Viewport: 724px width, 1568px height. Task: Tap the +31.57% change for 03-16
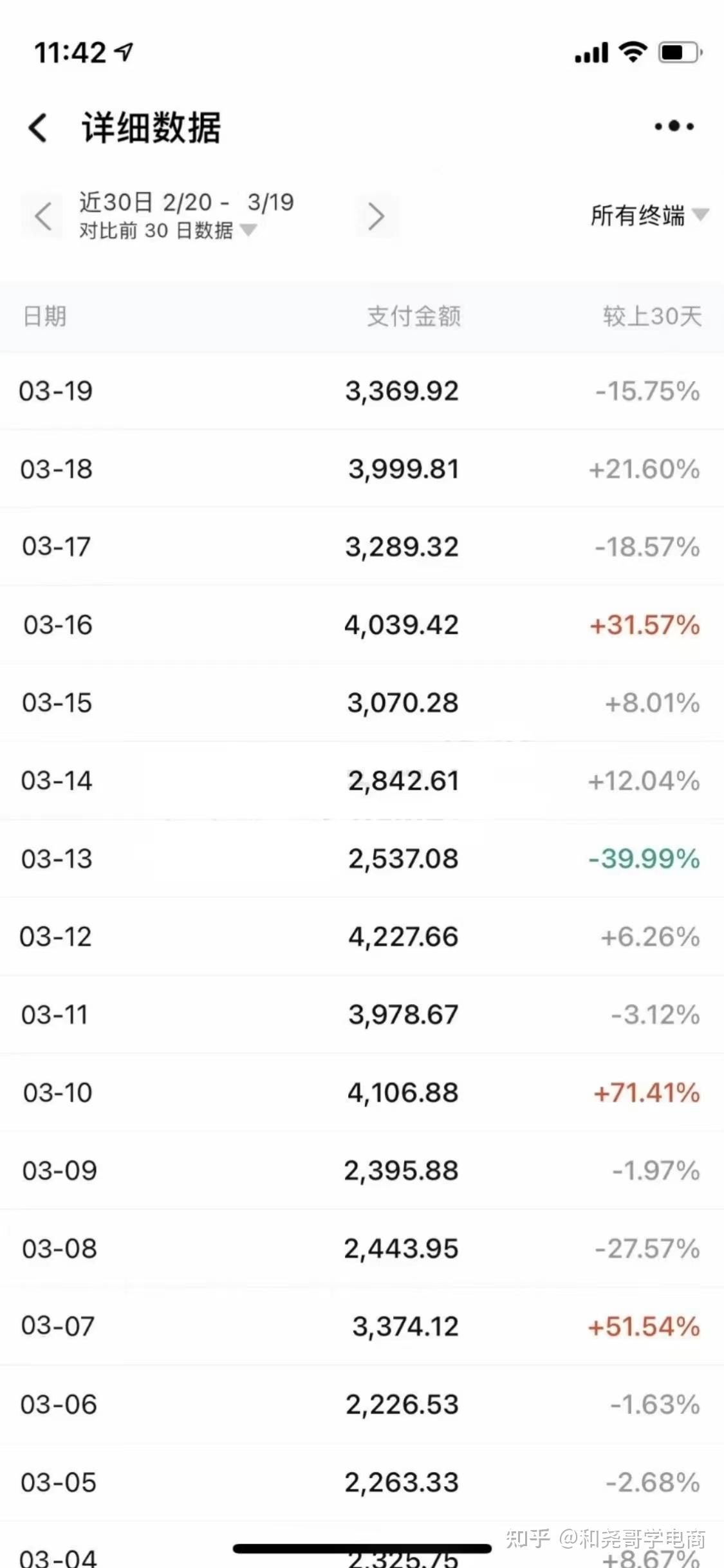point(645,625)
